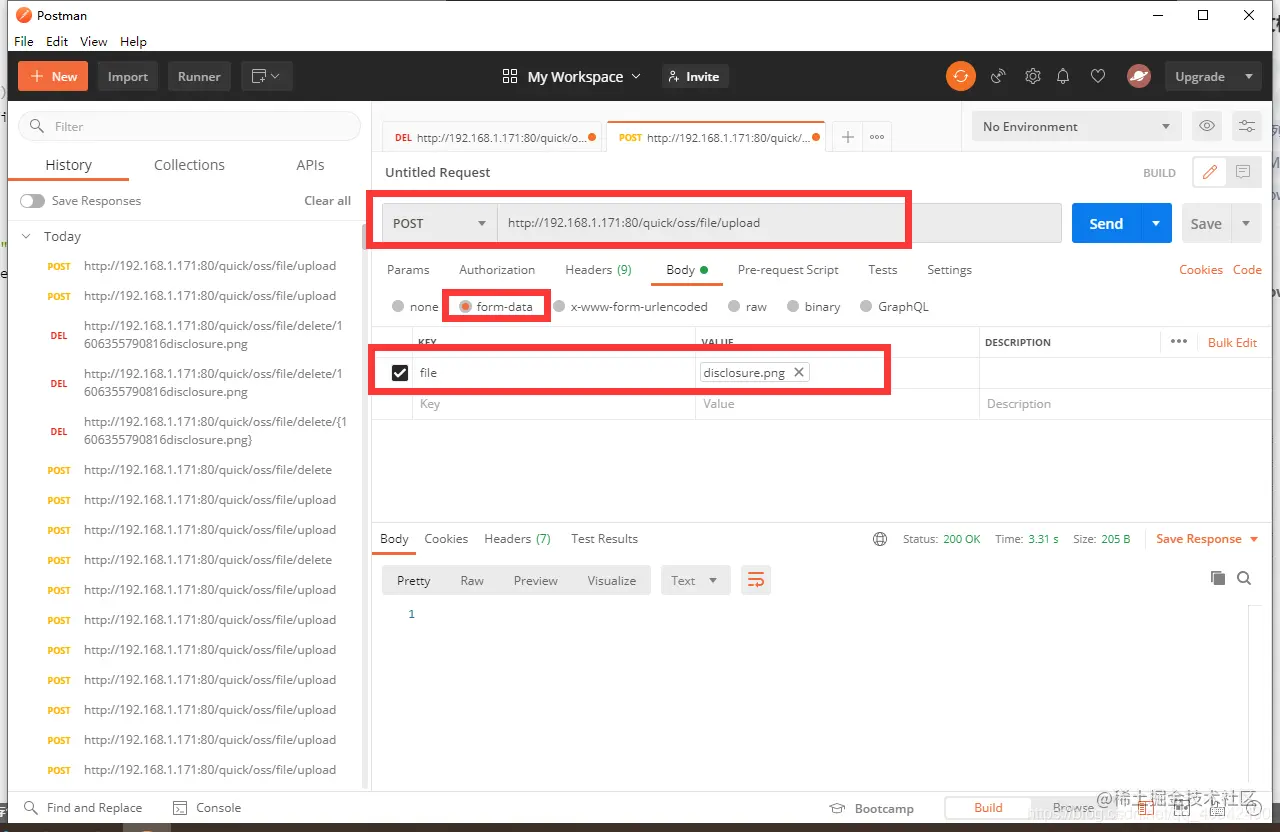Screen dimensions: 1280x832
Task: Click the new window layout icon button
Action: point(266,76)
